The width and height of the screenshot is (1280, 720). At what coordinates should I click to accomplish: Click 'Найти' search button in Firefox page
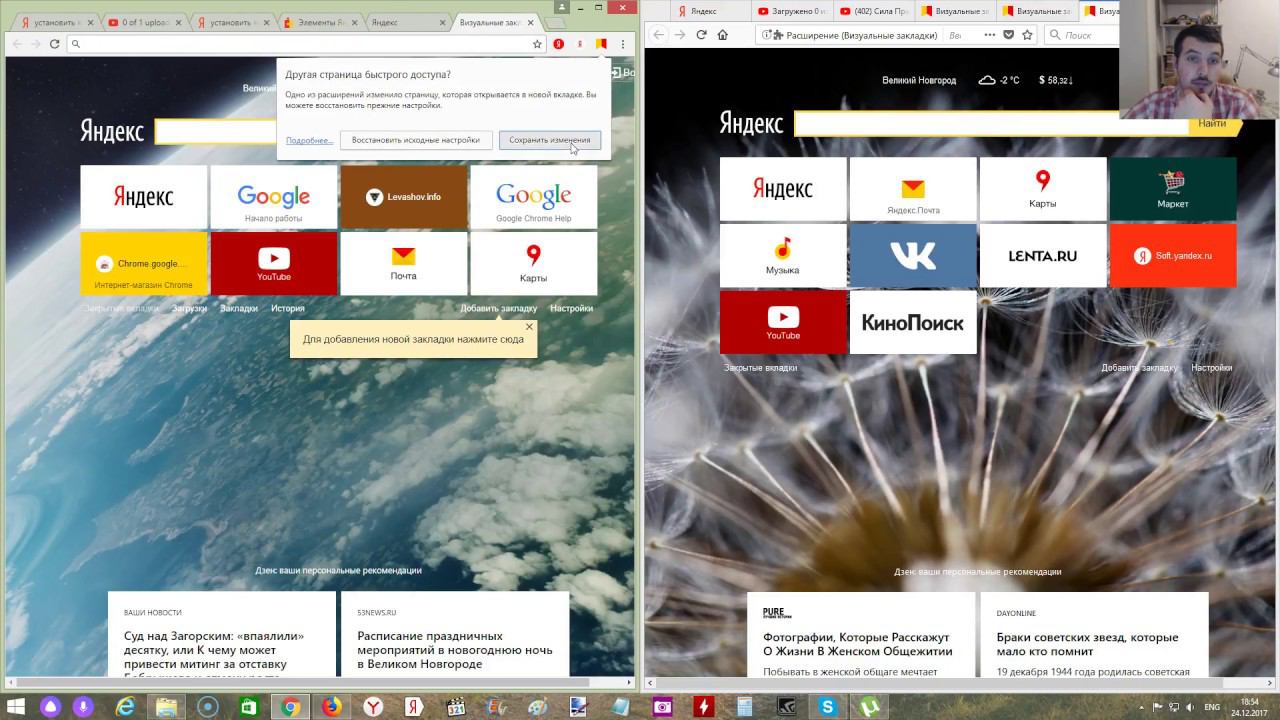[x=1215, y=124]
